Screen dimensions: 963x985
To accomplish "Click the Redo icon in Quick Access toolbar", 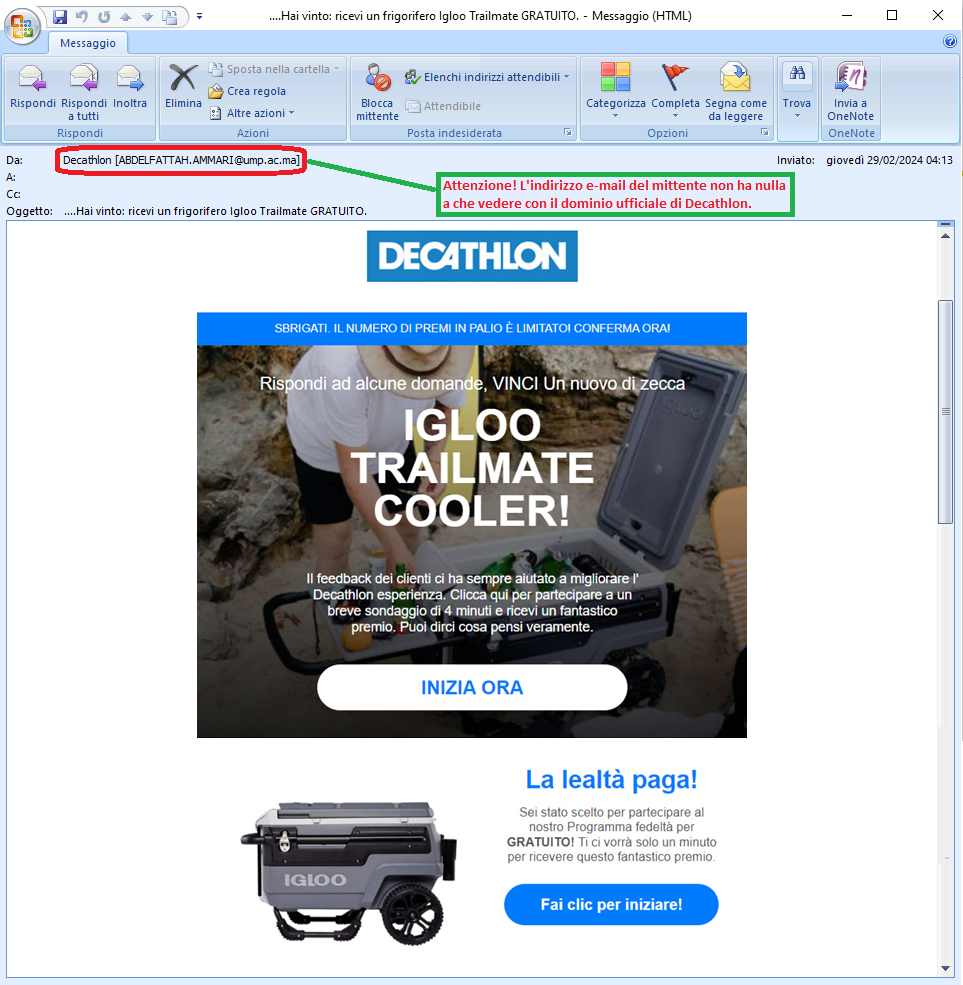I will tap(104, 16).
